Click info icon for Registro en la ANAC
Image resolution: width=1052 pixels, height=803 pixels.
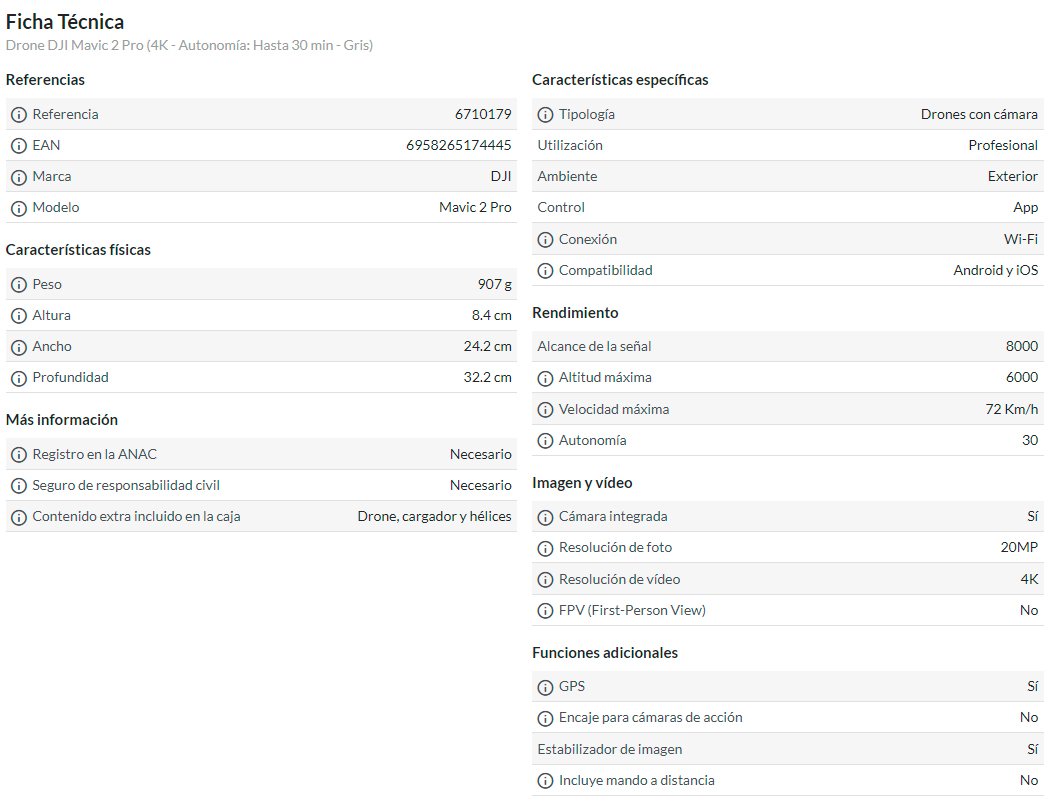click(x=19, y=455)
